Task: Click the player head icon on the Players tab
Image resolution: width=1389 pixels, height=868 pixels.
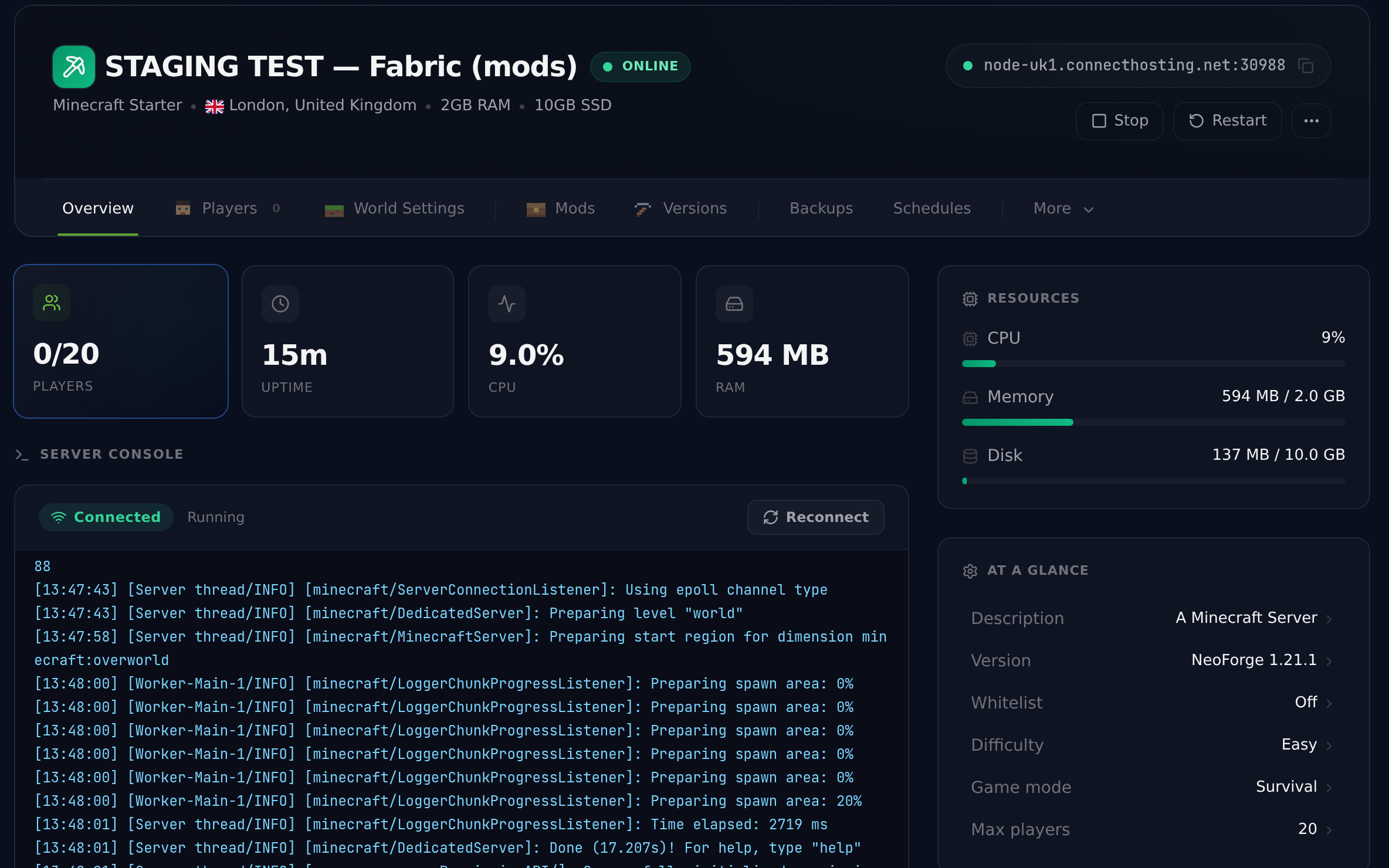Action: coord(183,208)
